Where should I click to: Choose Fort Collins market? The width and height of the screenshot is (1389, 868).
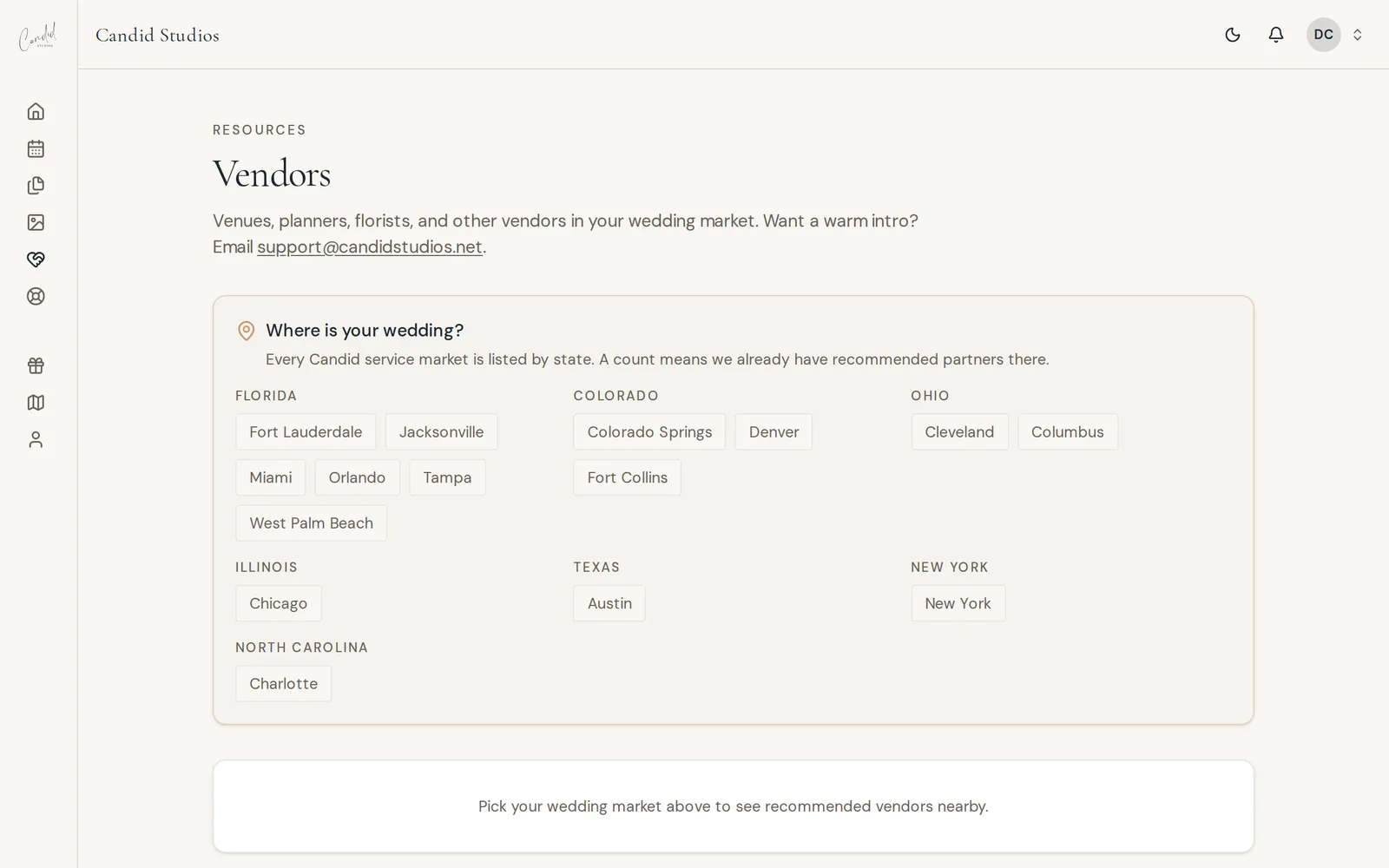point(628,477)
